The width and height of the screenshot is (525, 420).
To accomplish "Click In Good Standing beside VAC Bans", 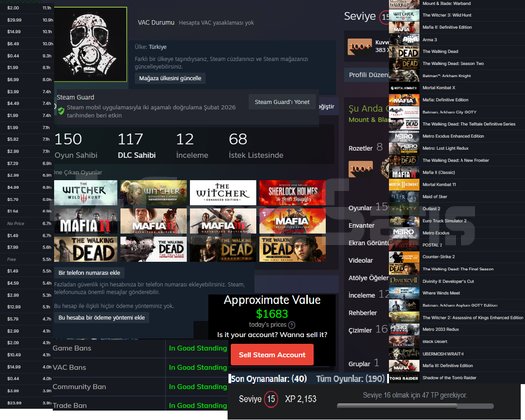I will (x=198, y=367).
